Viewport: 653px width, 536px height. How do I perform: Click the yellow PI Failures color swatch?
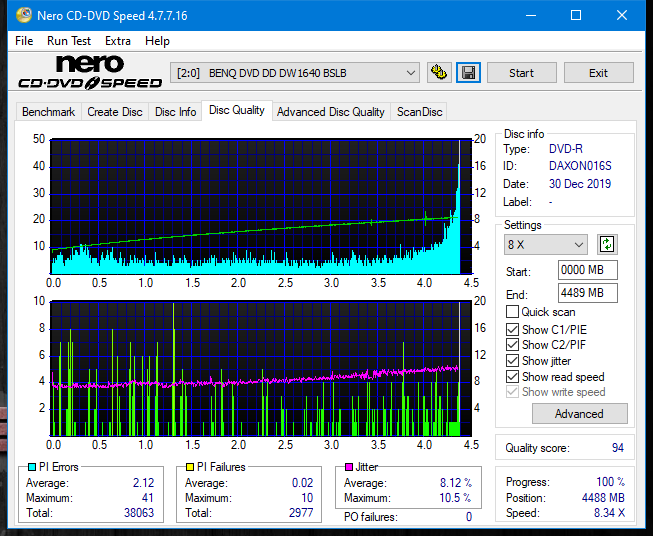[x=190, y=467]
